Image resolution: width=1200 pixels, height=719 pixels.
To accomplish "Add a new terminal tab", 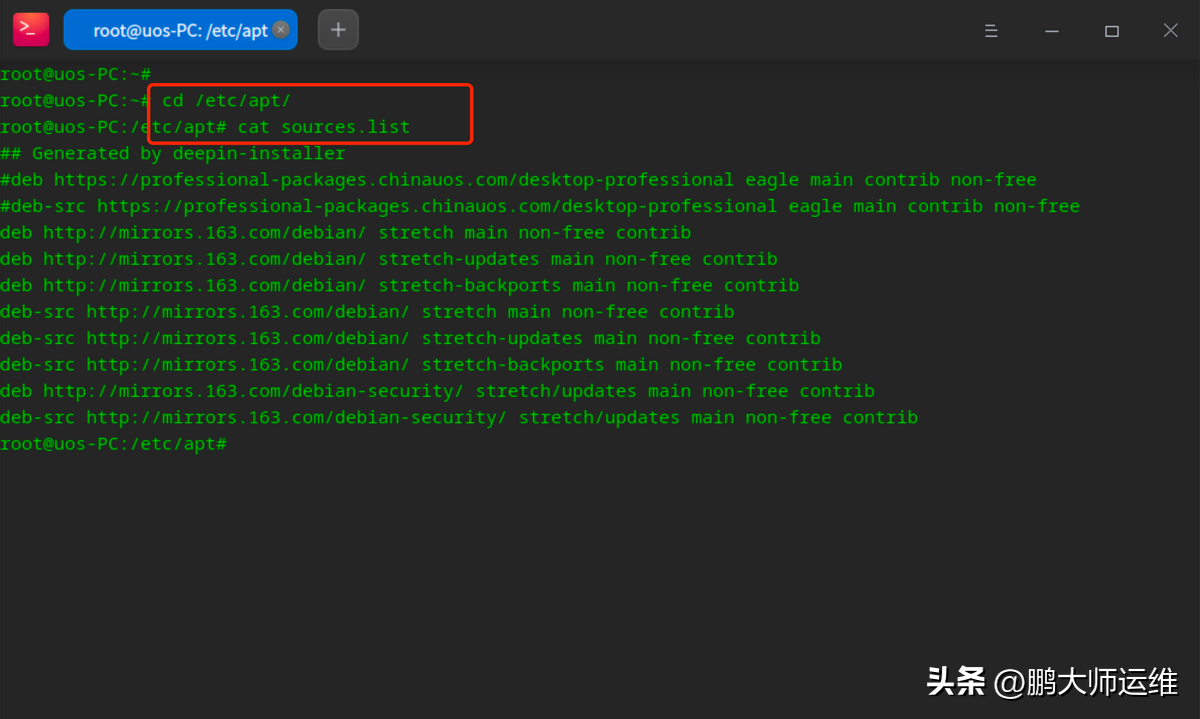I will pos(338,30).
